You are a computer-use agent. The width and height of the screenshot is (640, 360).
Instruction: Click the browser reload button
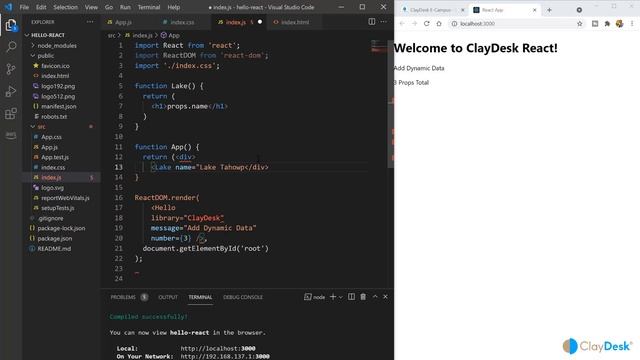[427, 24]
